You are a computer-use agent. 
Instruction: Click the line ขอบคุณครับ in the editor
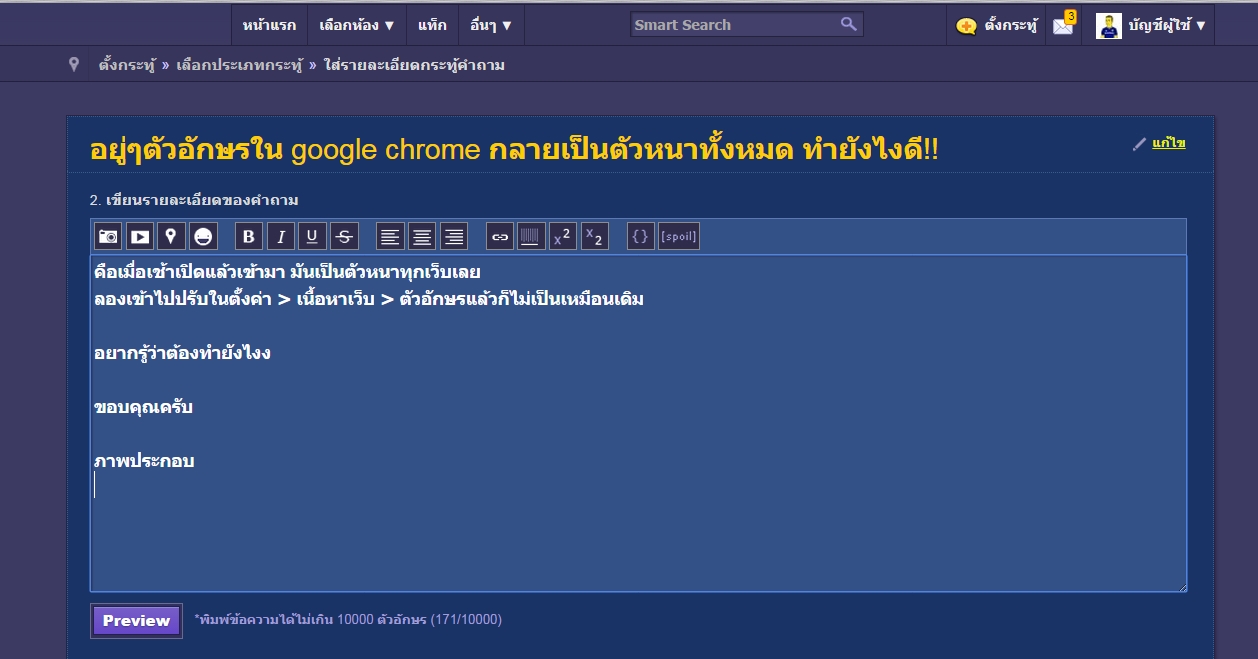pos(143,407)
